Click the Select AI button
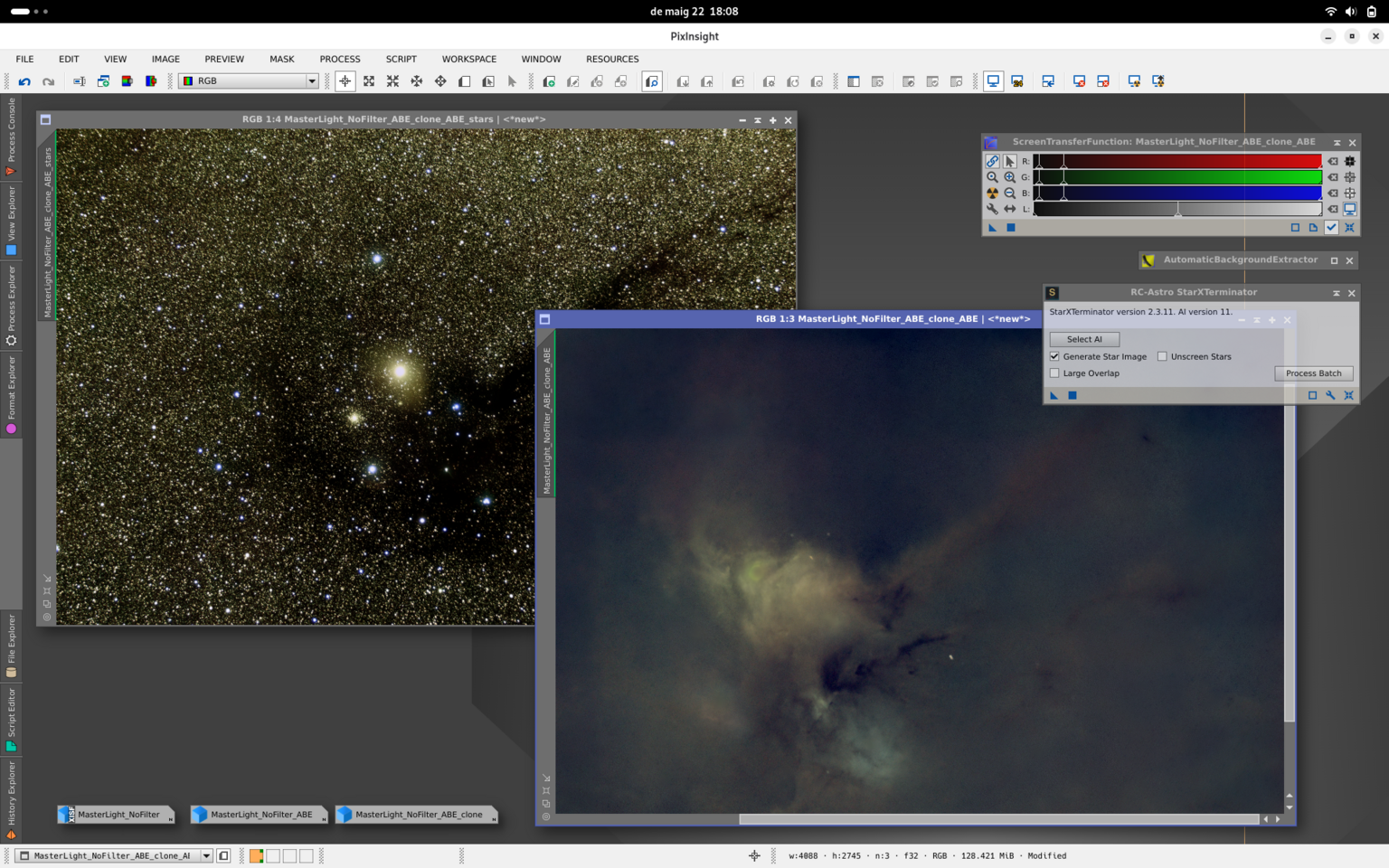 1084,339
